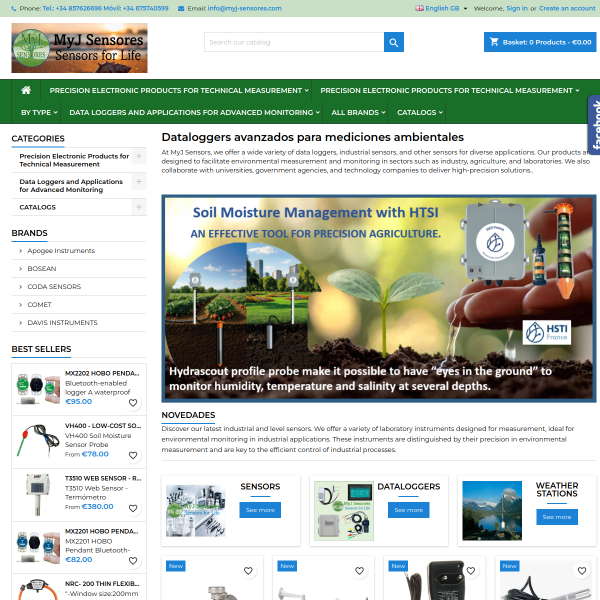The image size is (600, 600).
Task: Open MX2201 HOBO PENDA.. product title
Action: coord(102,531)
